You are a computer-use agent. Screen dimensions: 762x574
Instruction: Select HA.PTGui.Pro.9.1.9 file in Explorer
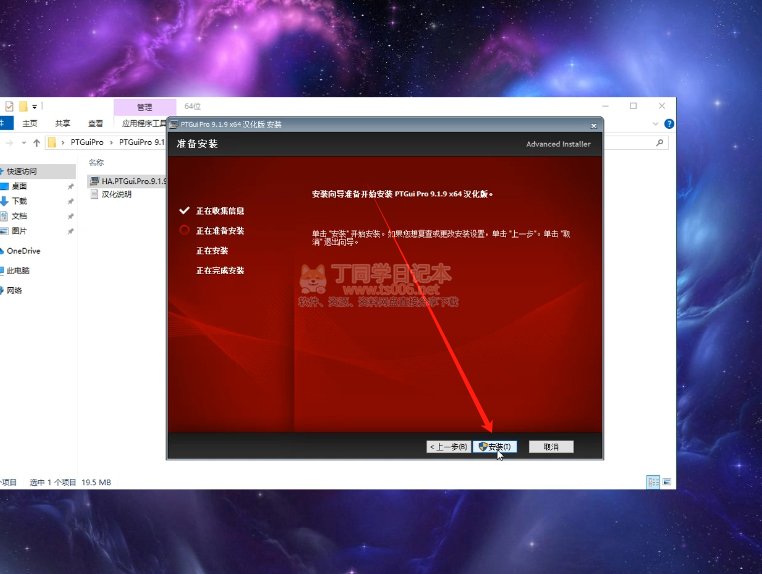128,181
